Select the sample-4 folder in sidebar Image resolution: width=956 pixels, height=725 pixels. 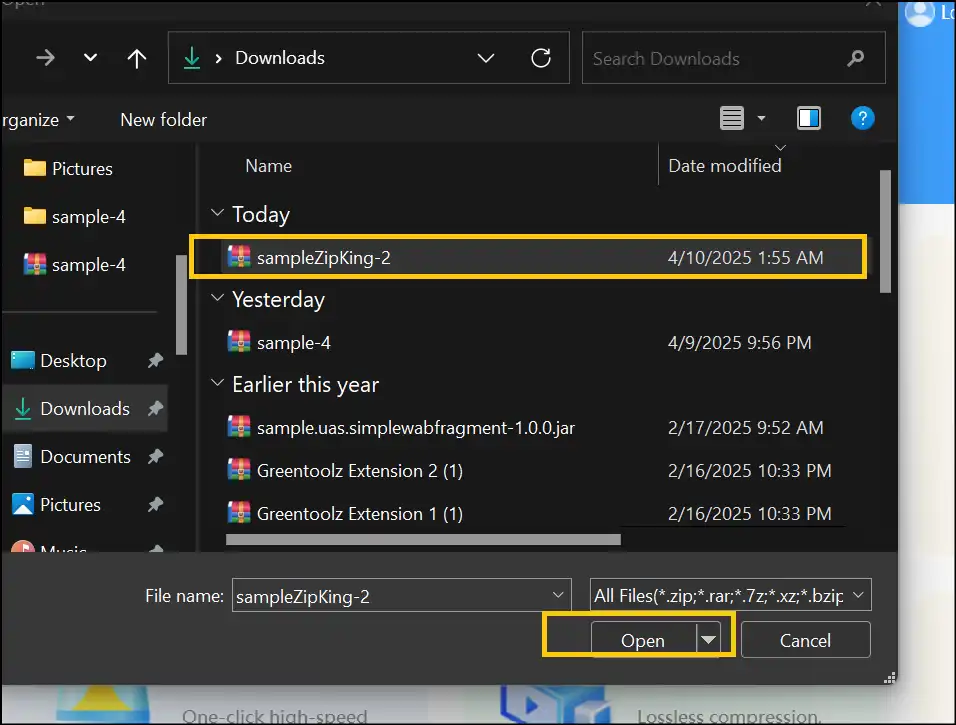point(74,216)
